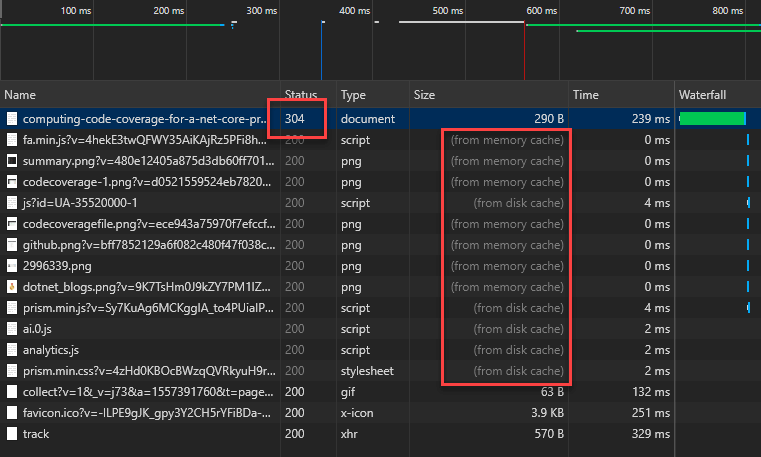This screenshot has height=457, width=761.
Task: Open the Waterfall column header
Action: pyautogui.click(x=703, y=95)
